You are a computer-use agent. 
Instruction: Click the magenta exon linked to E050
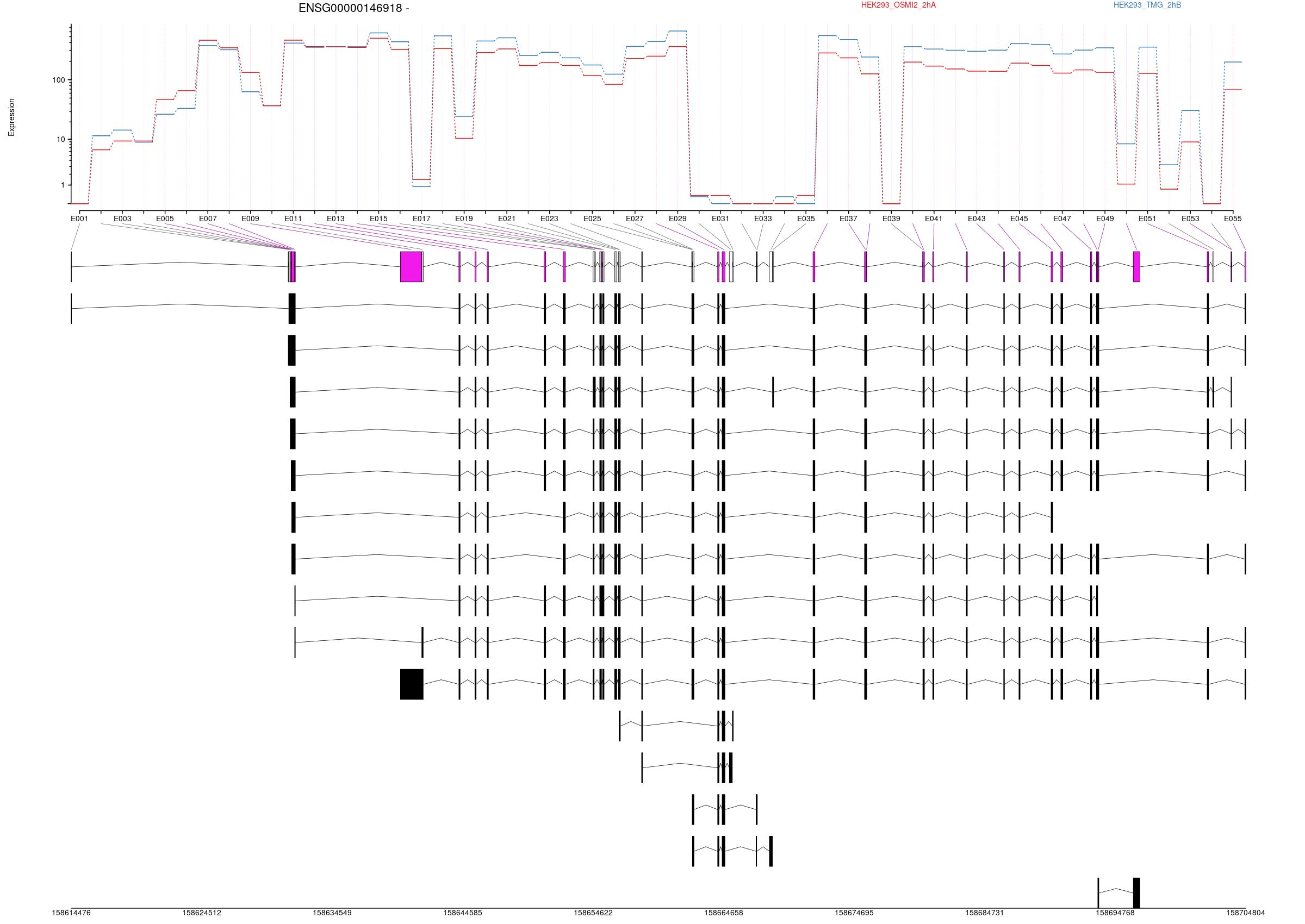point(1136,267)
